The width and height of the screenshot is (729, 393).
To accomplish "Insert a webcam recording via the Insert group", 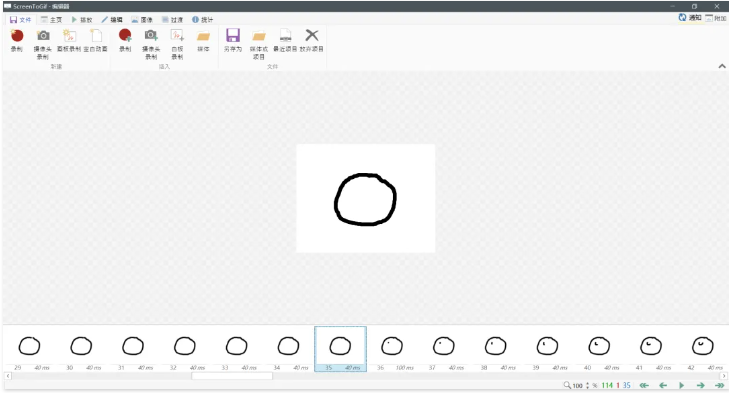I will pos(151,44).
